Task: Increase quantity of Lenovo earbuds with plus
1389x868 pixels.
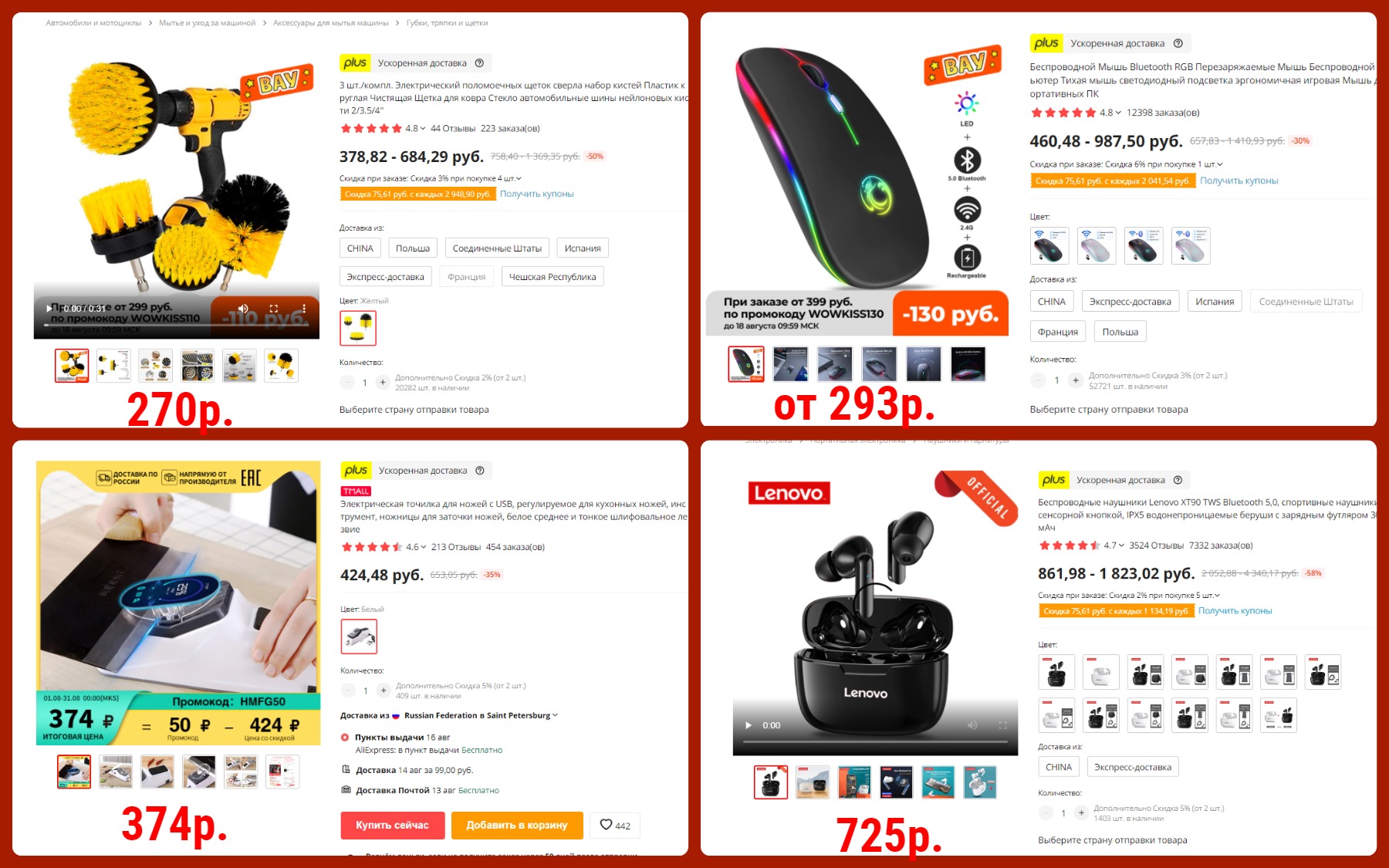Action: pos(1081,812)
